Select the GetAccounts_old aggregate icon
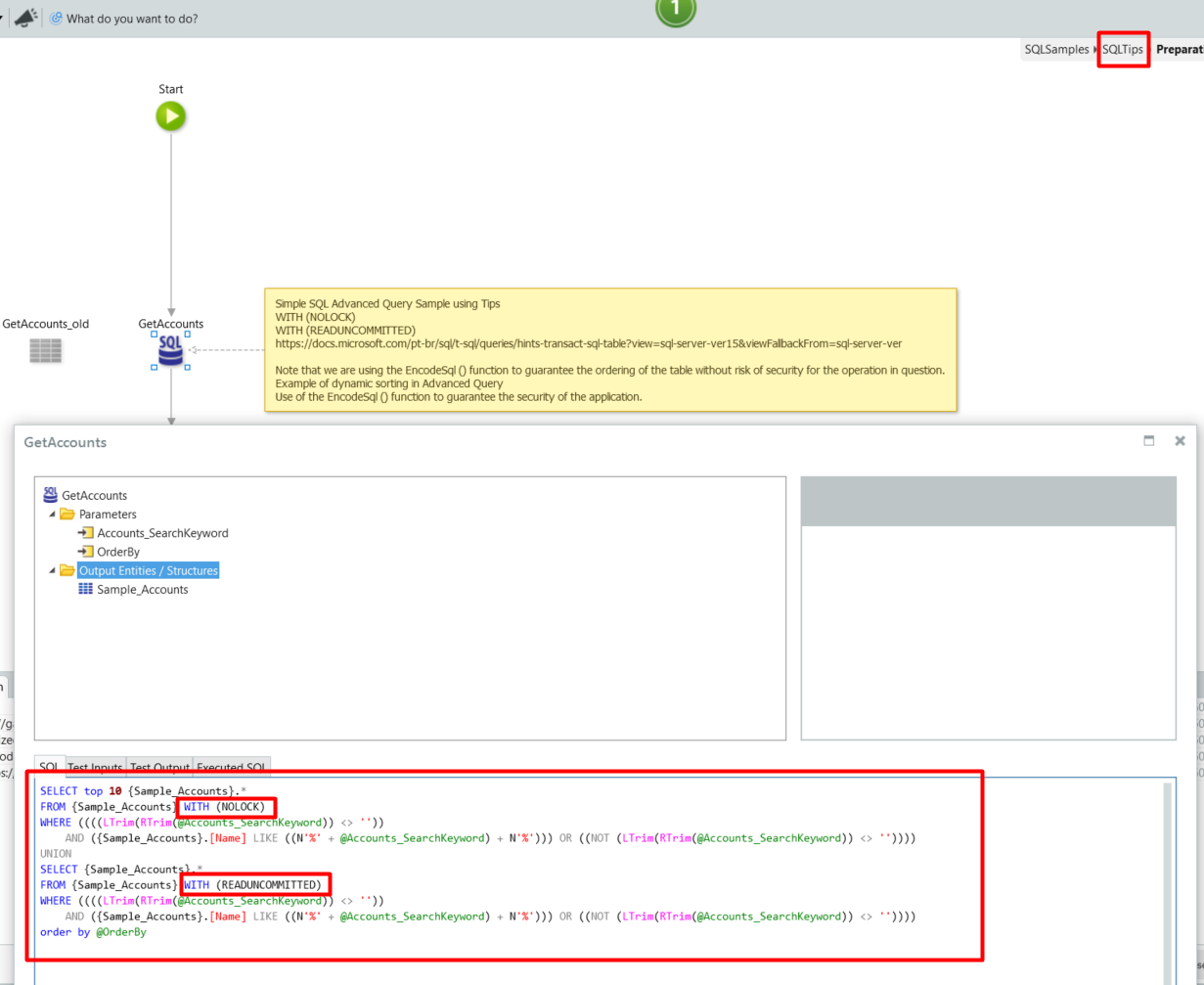Viewport: 1204px width, 985px height. pos(45,350)
